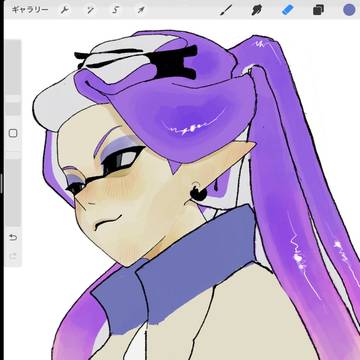The width and height of the screenshot is (360, 360).
Task: Select the Smudge finger tool
Action: point(256,10)
